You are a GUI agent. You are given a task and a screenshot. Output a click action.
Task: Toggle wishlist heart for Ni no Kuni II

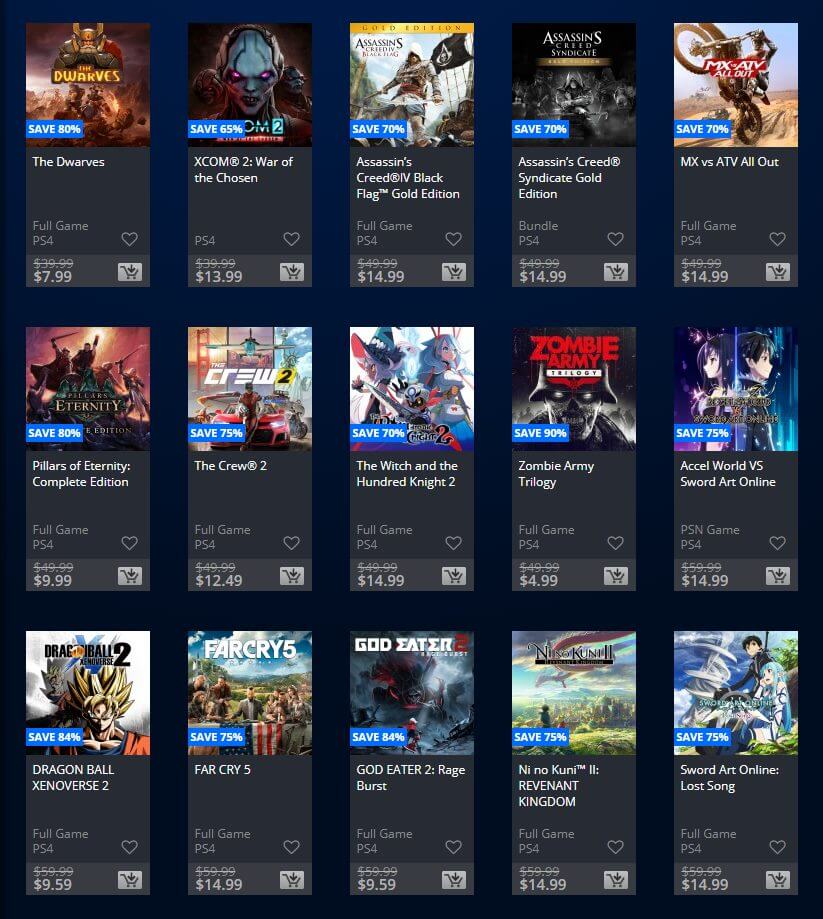(x=615, y=847)
